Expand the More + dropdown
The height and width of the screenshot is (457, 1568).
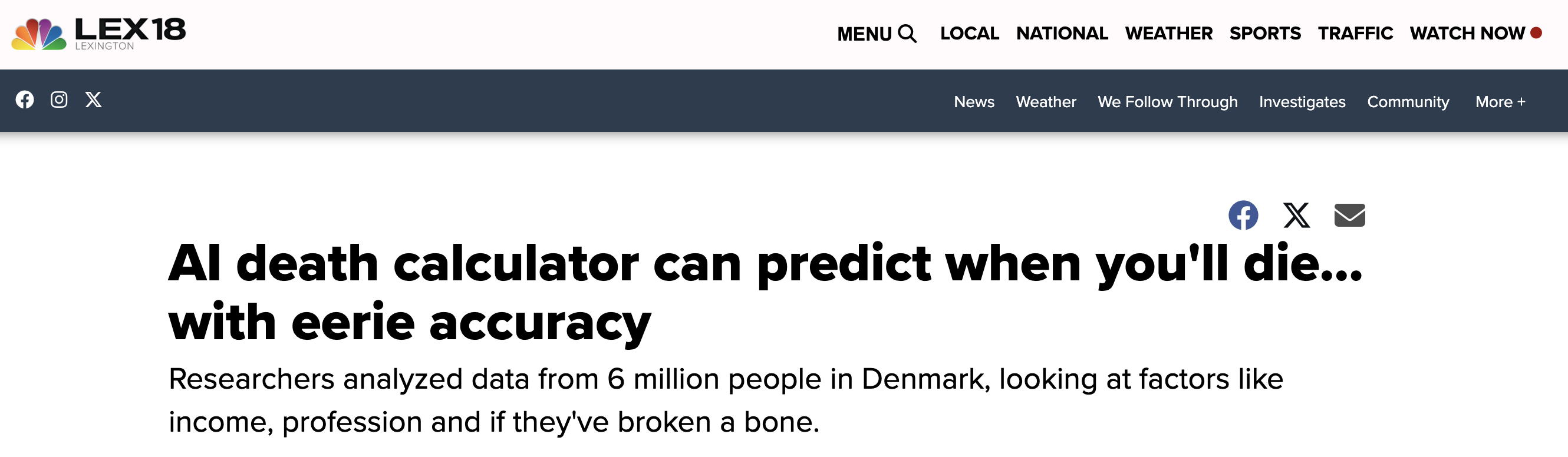(1500, 102)
